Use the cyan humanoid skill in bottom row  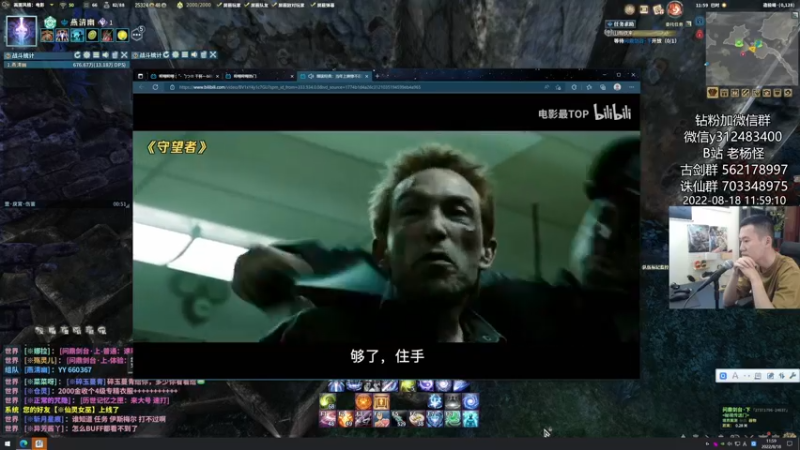point(470,419)
